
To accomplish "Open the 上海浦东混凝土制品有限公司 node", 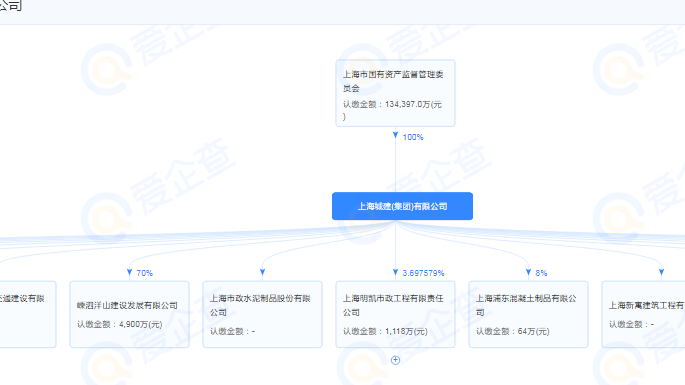I will tap(529, 314).
